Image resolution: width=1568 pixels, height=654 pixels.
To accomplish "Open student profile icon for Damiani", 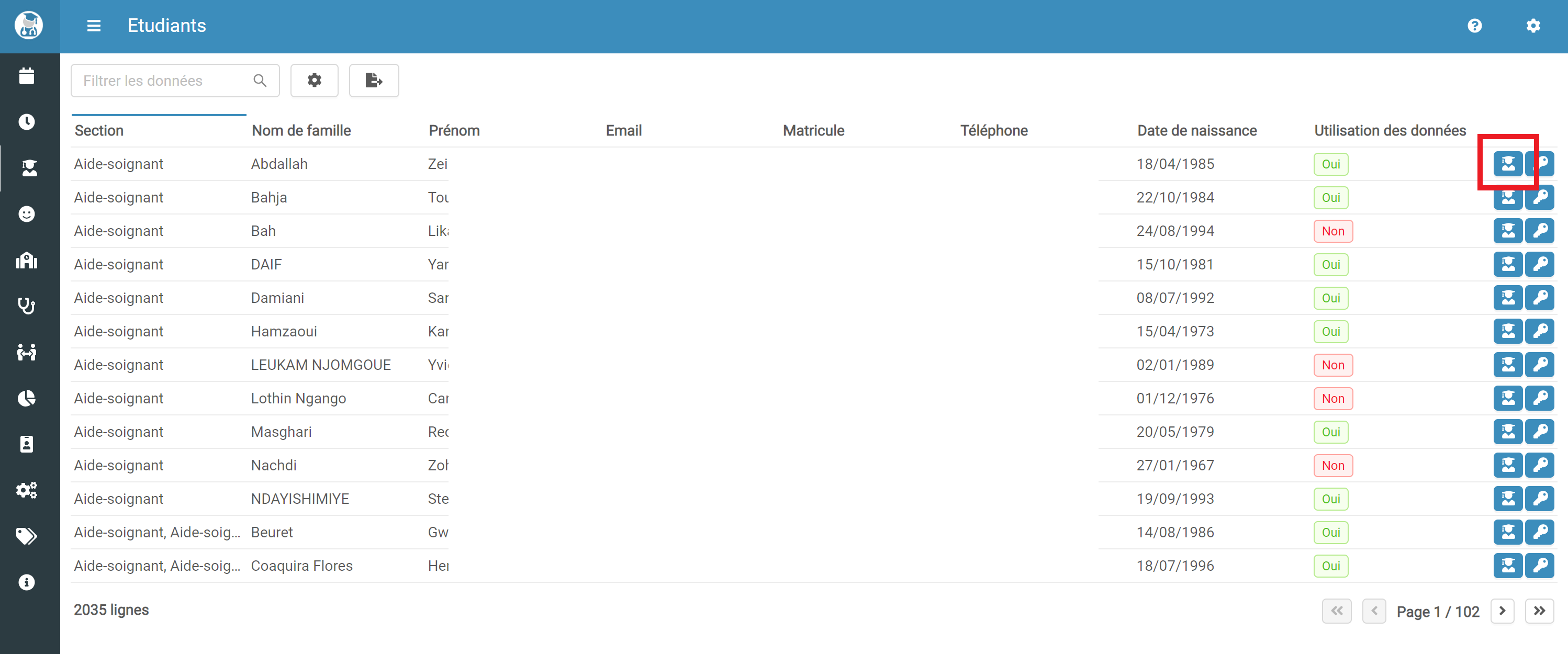I will 1508,298.
